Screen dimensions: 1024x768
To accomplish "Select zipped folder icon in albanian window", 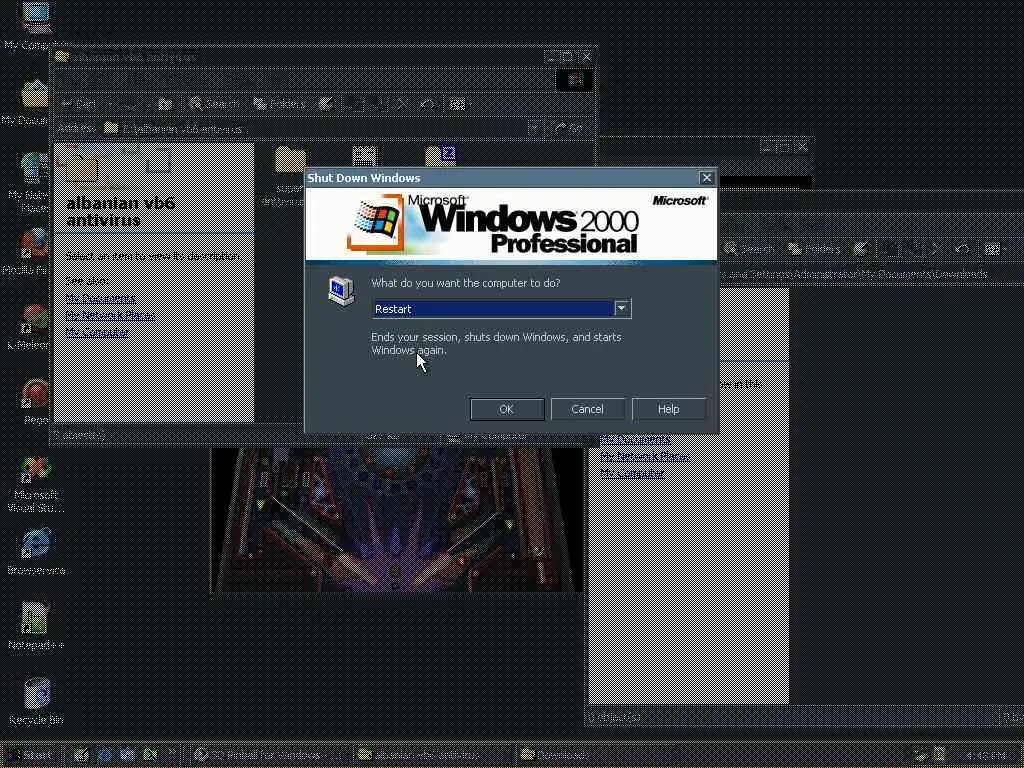I will 440,157.
